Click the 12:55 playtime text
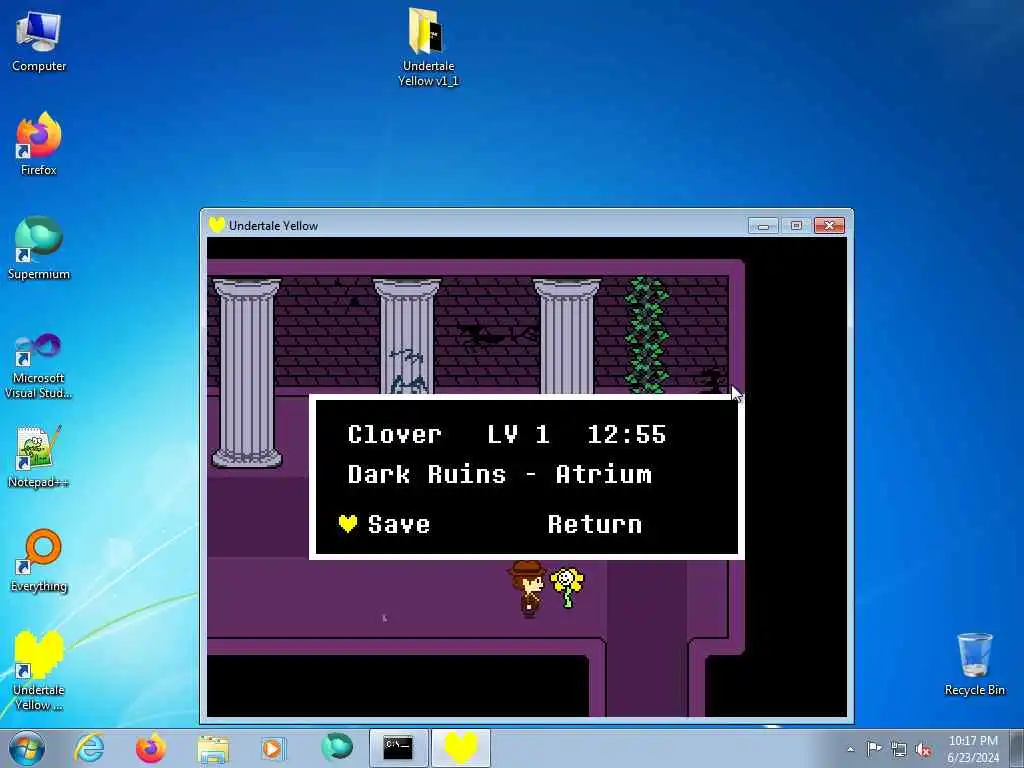The image size is (1024, 768). tap(627, 434)
